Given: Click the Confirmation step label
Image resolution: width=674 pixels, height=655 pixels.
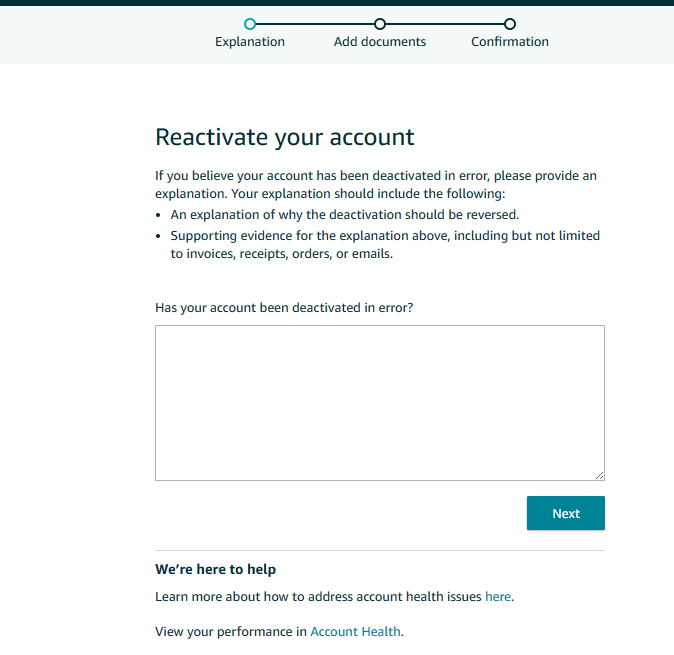Looking at the screenshot, I should [x=510, y=42].
